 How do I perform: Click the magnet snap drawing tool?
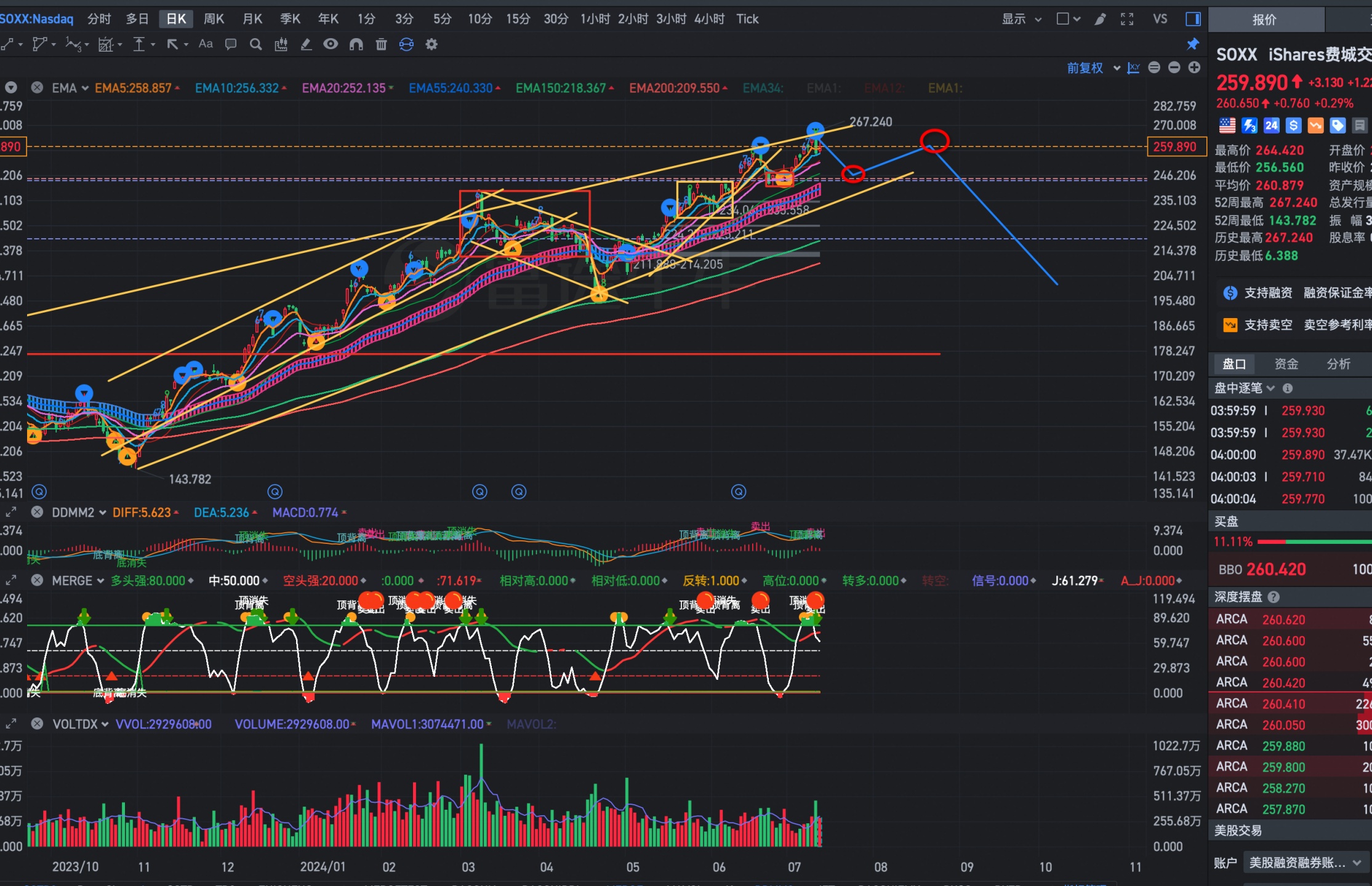coord(356,44)
